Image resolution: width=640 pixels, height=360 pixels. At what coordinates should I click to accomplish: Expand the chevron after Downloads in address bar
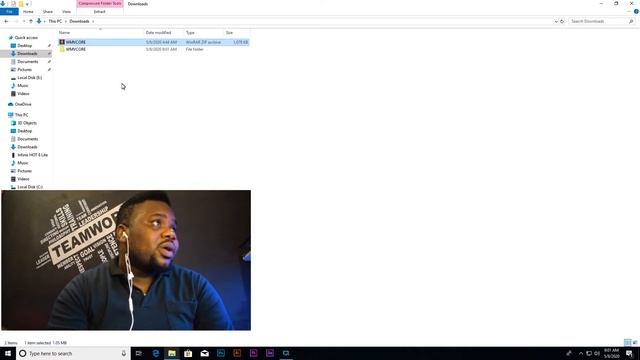pyautogui.click(x=93, y=21)
